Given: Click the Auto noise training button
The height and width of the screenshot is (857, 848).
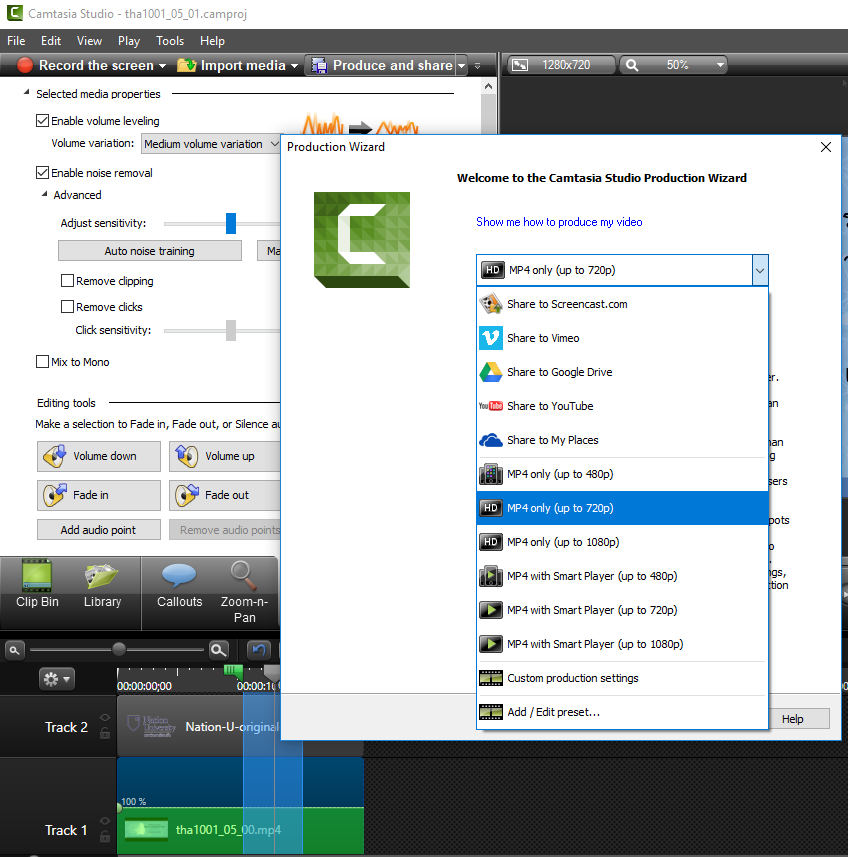Looking at the screenshot, I should tap(149, 251).
